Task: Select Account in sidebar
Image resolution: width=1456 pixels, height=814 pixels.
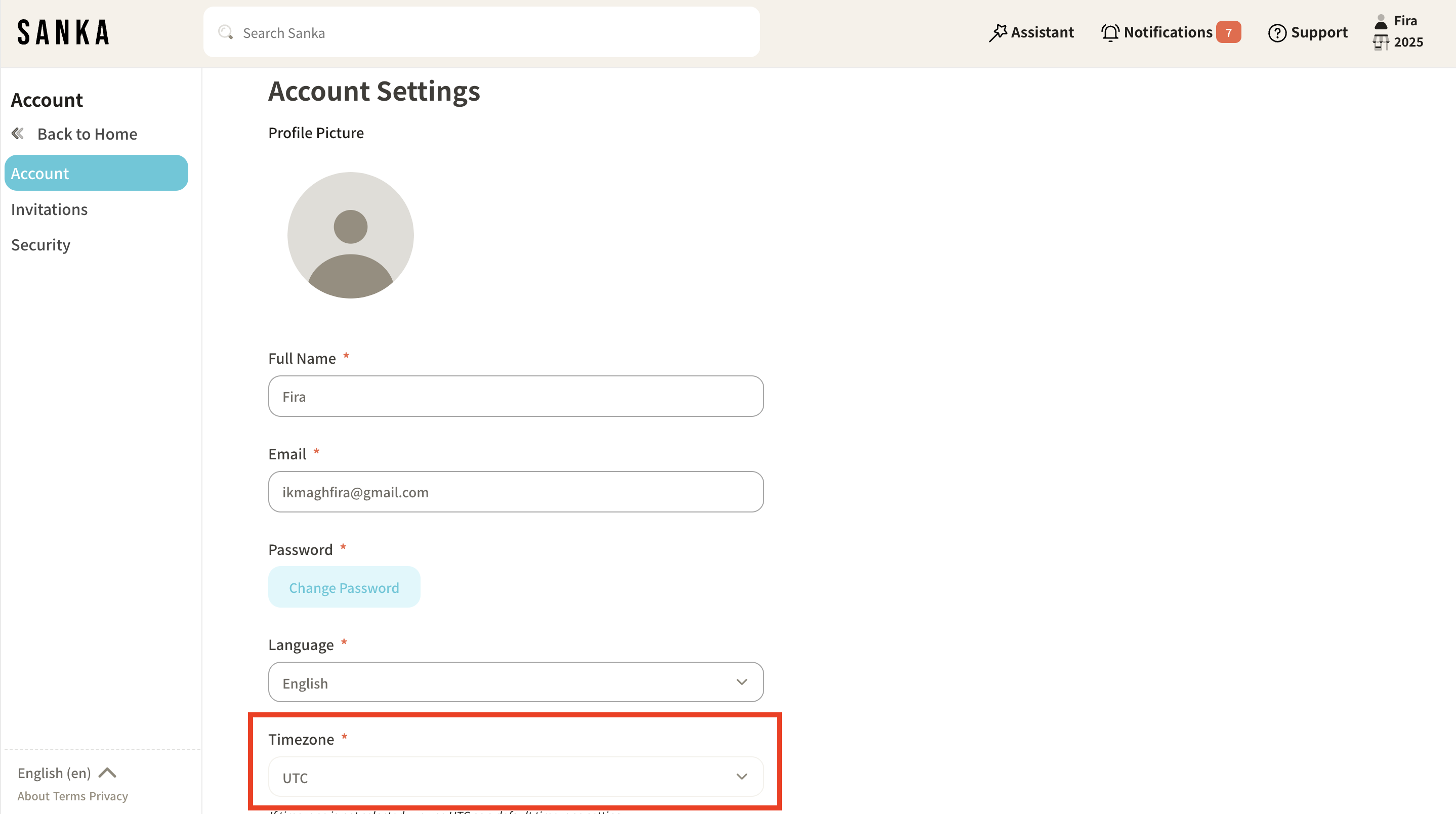Action: (96, 174)
